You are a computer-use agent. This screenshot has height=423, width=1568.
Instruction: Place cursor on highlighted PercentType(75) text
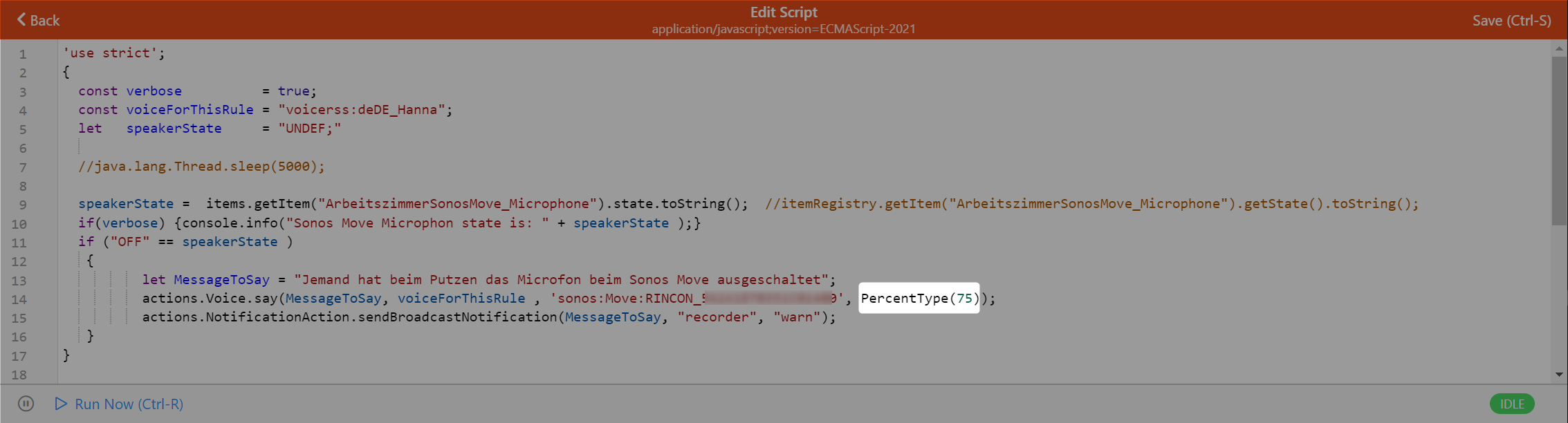(919, 298)
